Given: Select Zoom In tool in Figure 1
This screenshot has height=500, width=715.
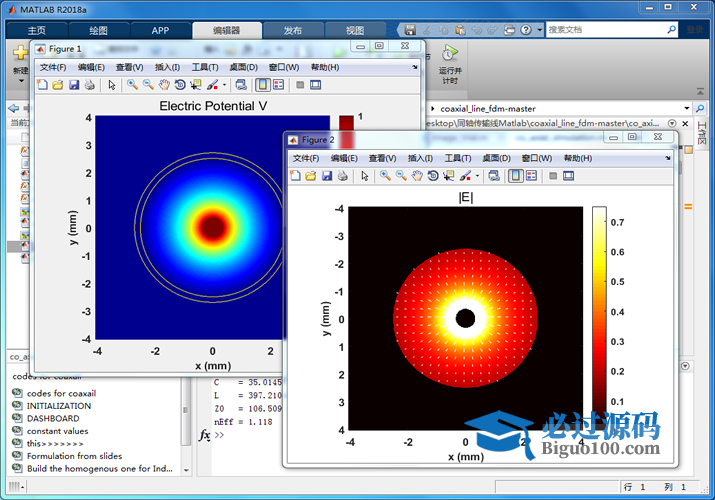Looking at the screenshot, I should click(x=132, y=85).
